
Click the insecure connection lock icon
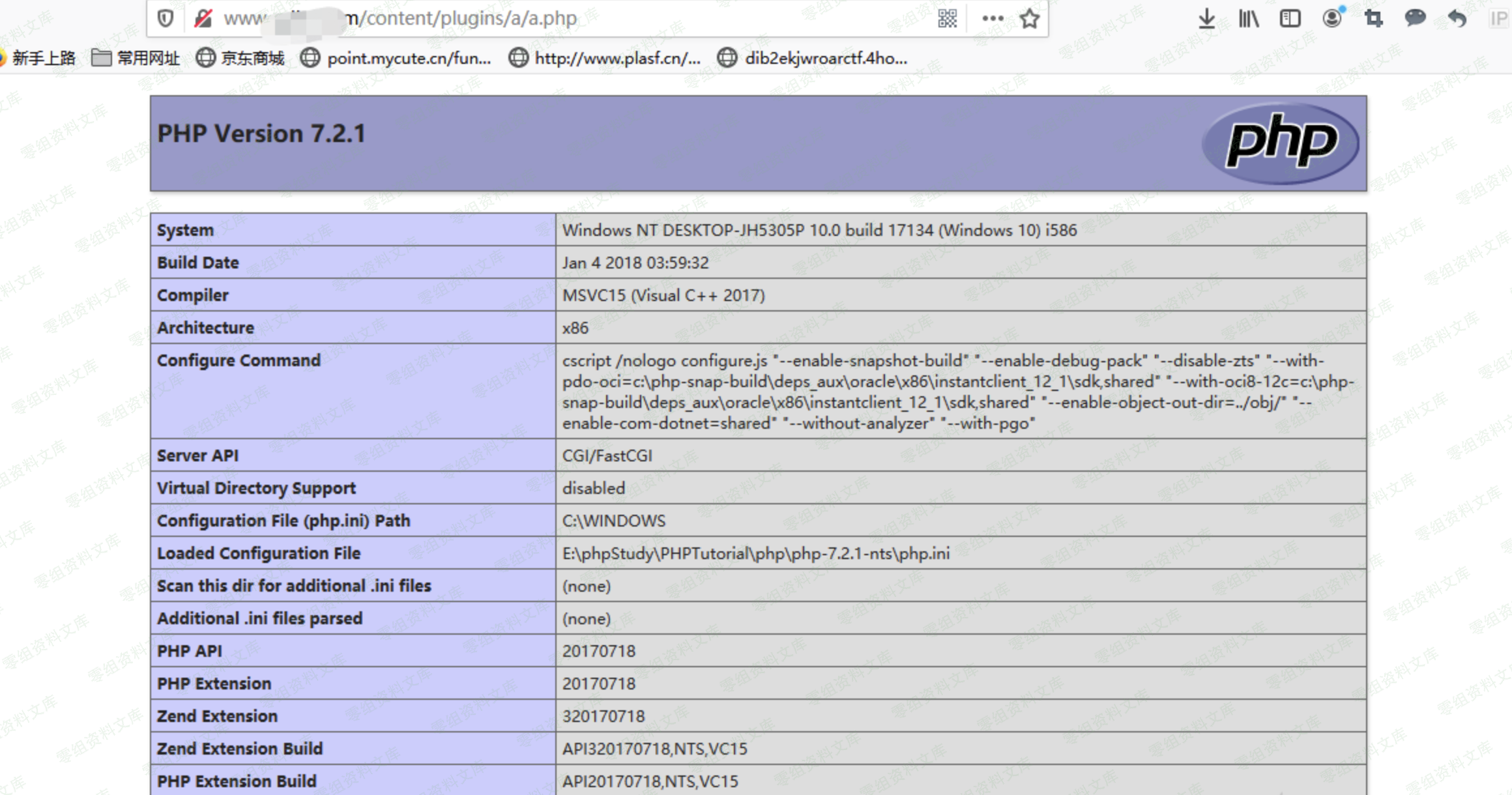(x=203, y=18)
